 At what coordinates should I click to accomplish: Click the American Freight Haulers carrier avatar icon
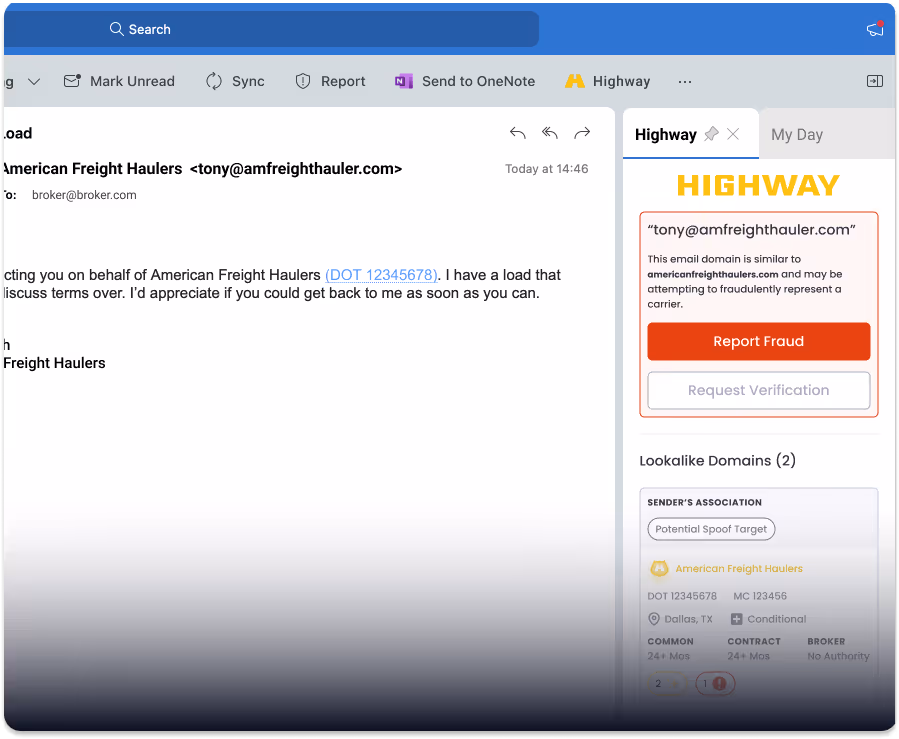[659, 569]
